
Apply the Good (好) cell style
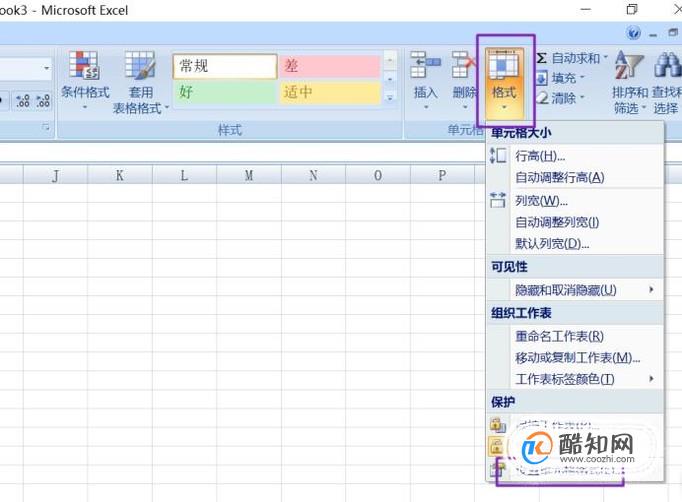click(x=225, y=92)
